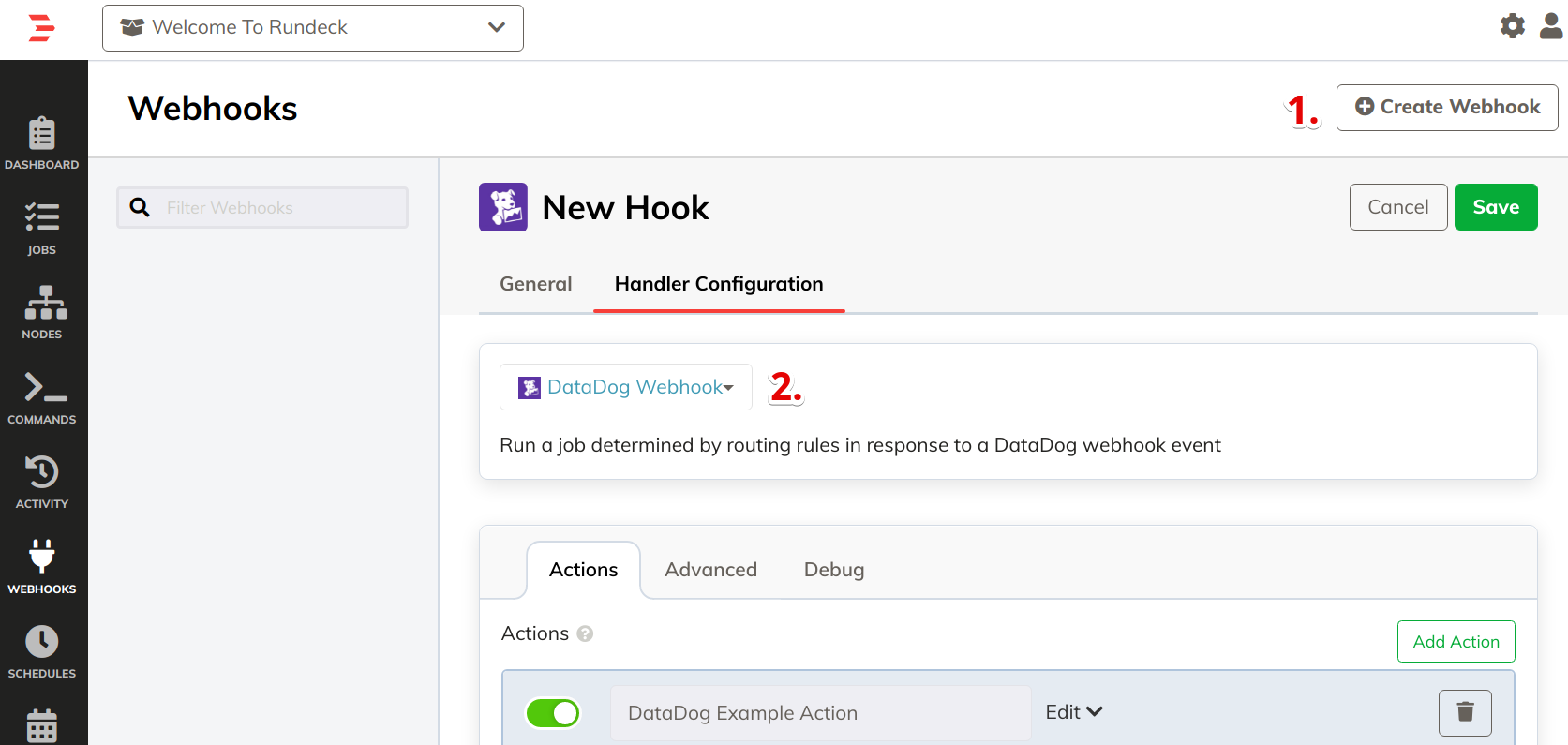Click the DataDog logo beside New Hook
1568x745 pixels.
point(503,207)
